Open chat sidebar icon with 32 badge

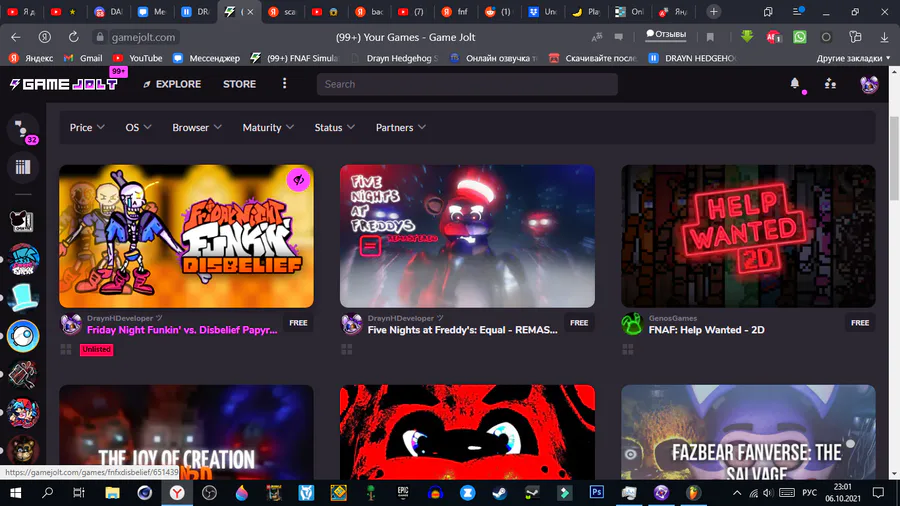(x=23, y=130)
